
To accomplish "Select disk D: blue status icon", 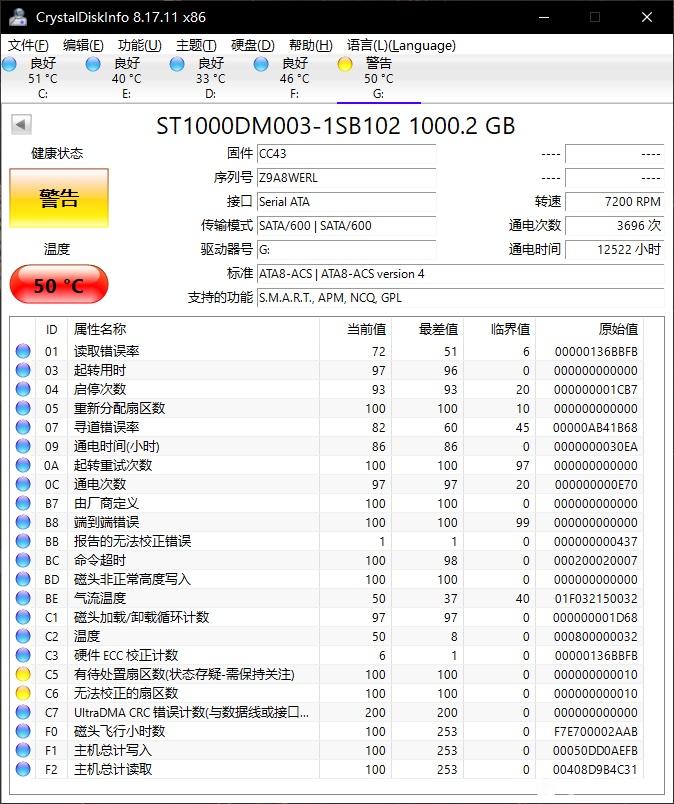I will click(177, 65).
